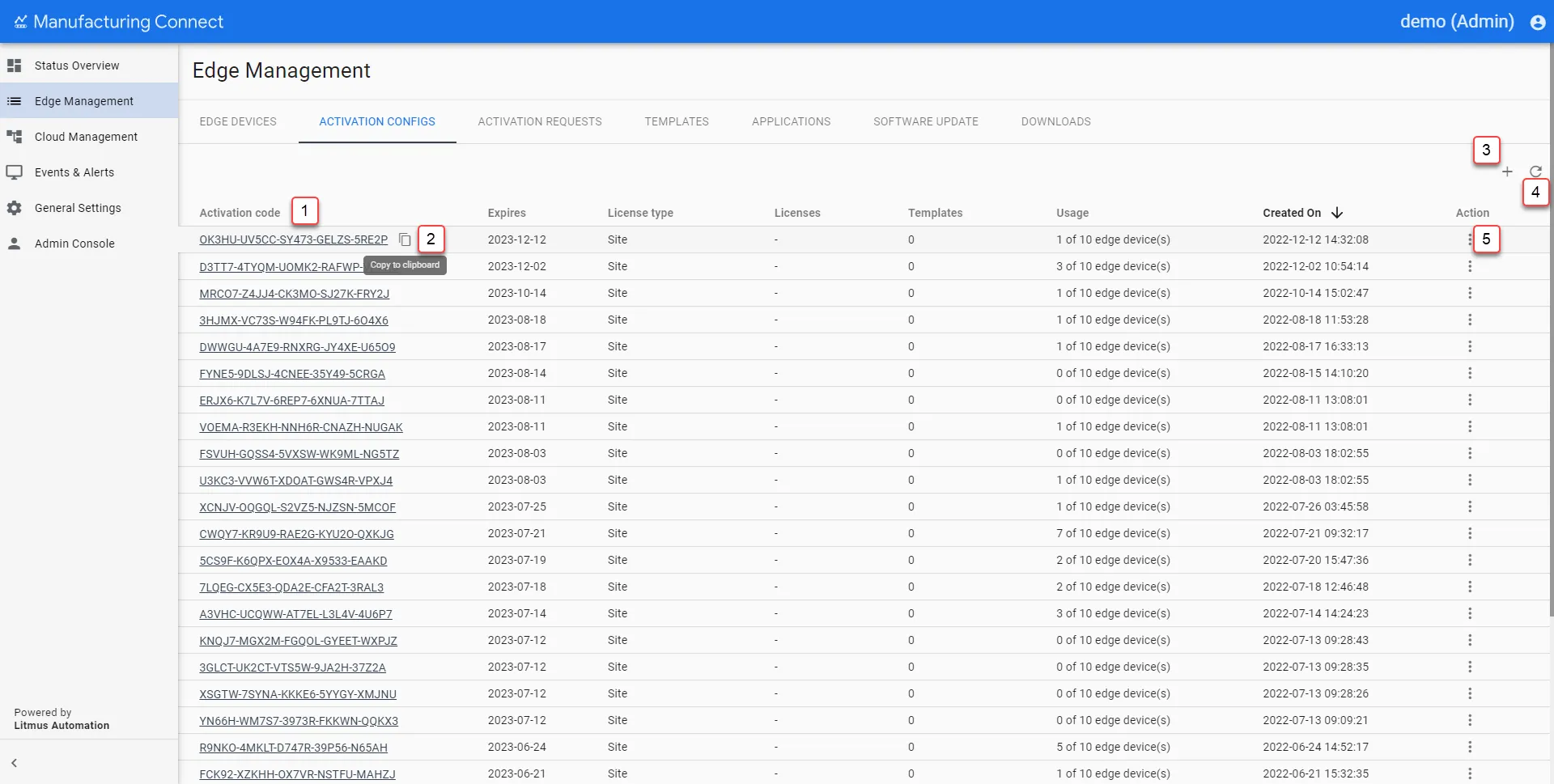Click the Manufacturing Connect logo
The image size is (1554, 784).
(x=119, y=22)
